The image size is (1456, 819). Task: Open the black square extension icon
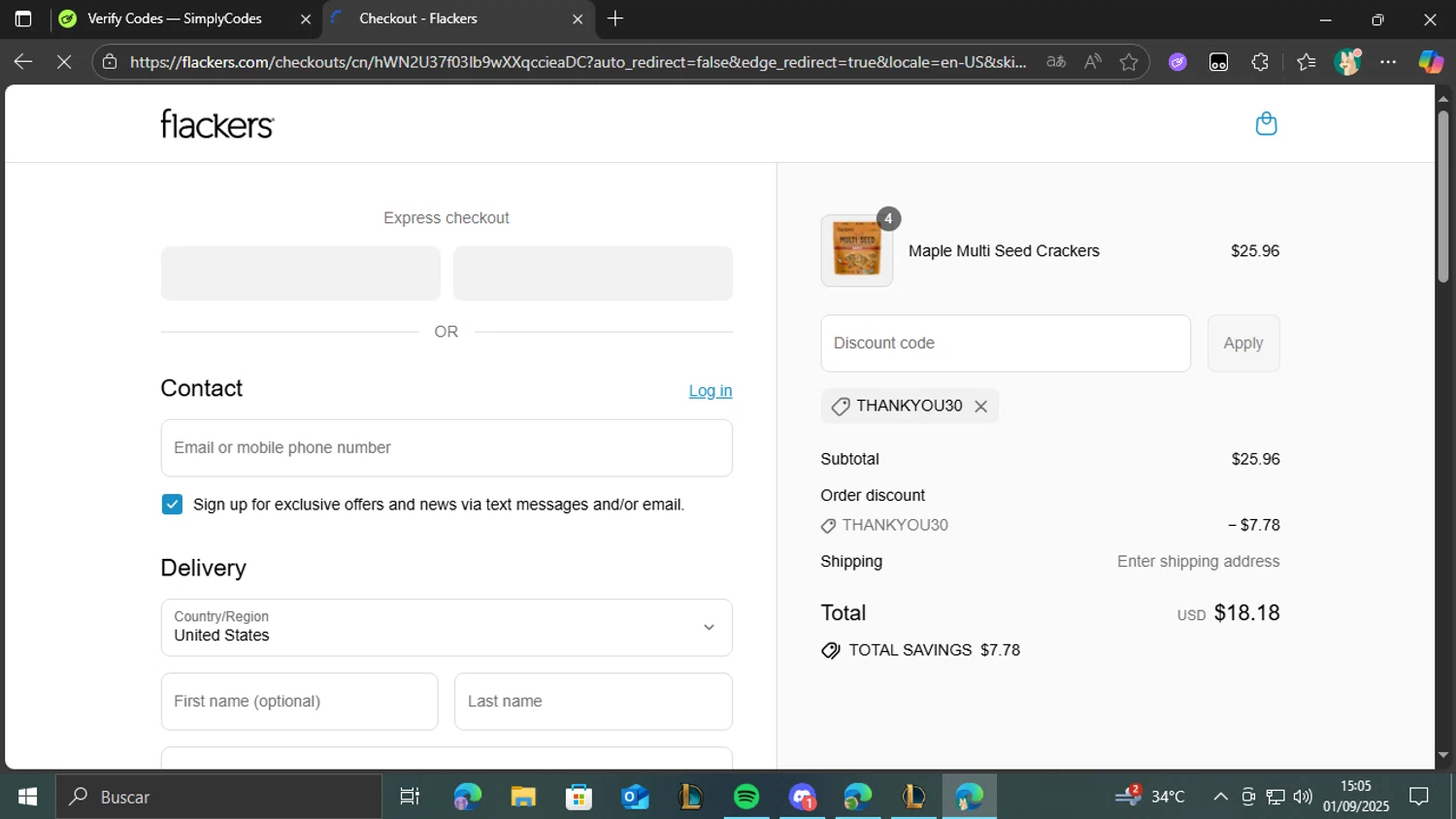pos(1219,62)
